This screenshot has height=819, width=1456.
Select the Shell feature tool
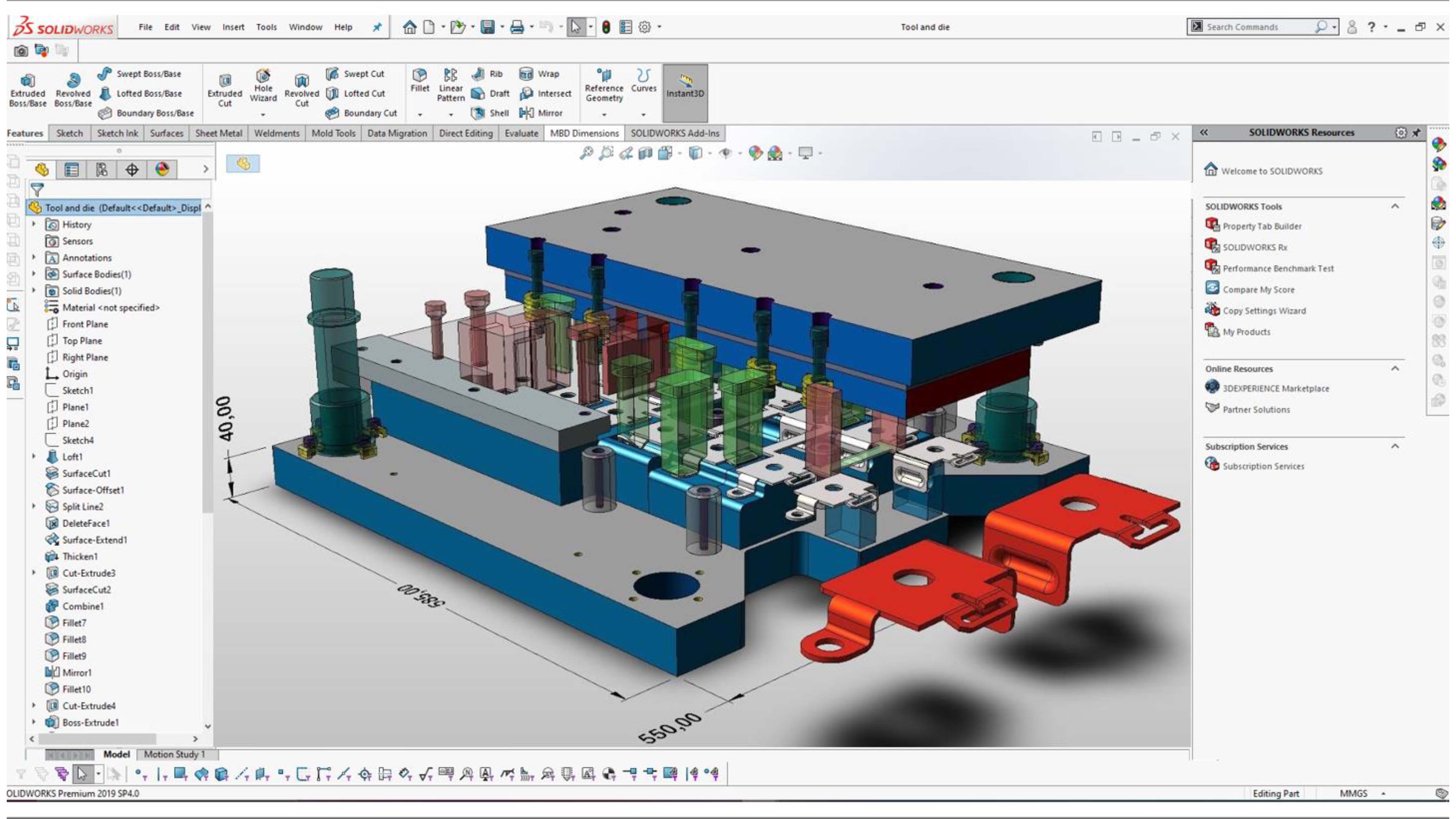490,113
